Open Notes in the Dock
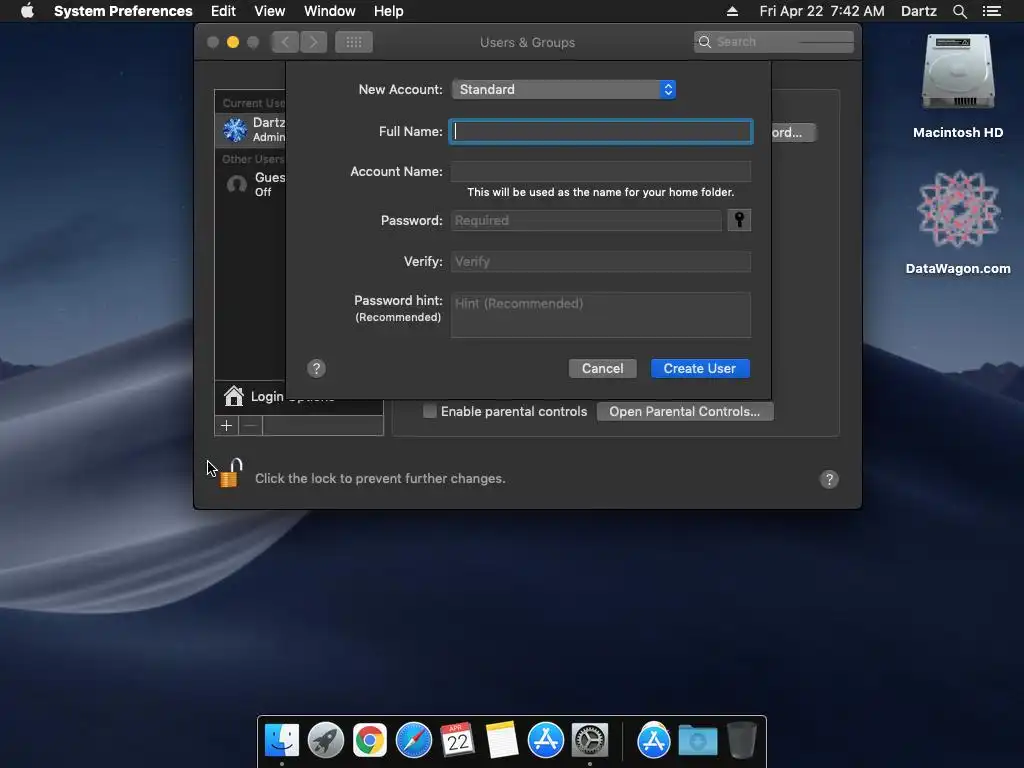Image resolution: width=1024 pixels, height=768 pixels. click(x=502, y=740)
